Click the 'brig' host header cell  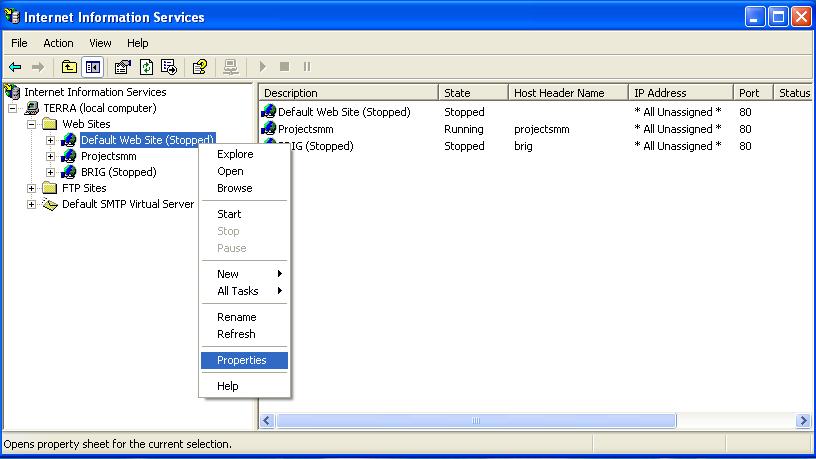(x=523, y=146)
